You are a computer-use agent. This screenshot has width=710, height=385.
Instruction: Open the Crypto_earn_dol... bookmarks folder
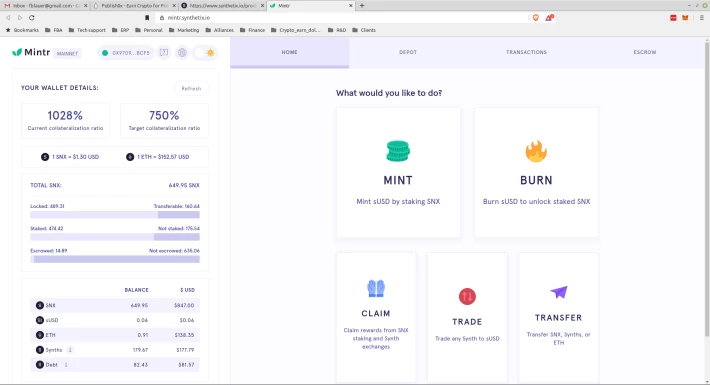tap(295, 30)
